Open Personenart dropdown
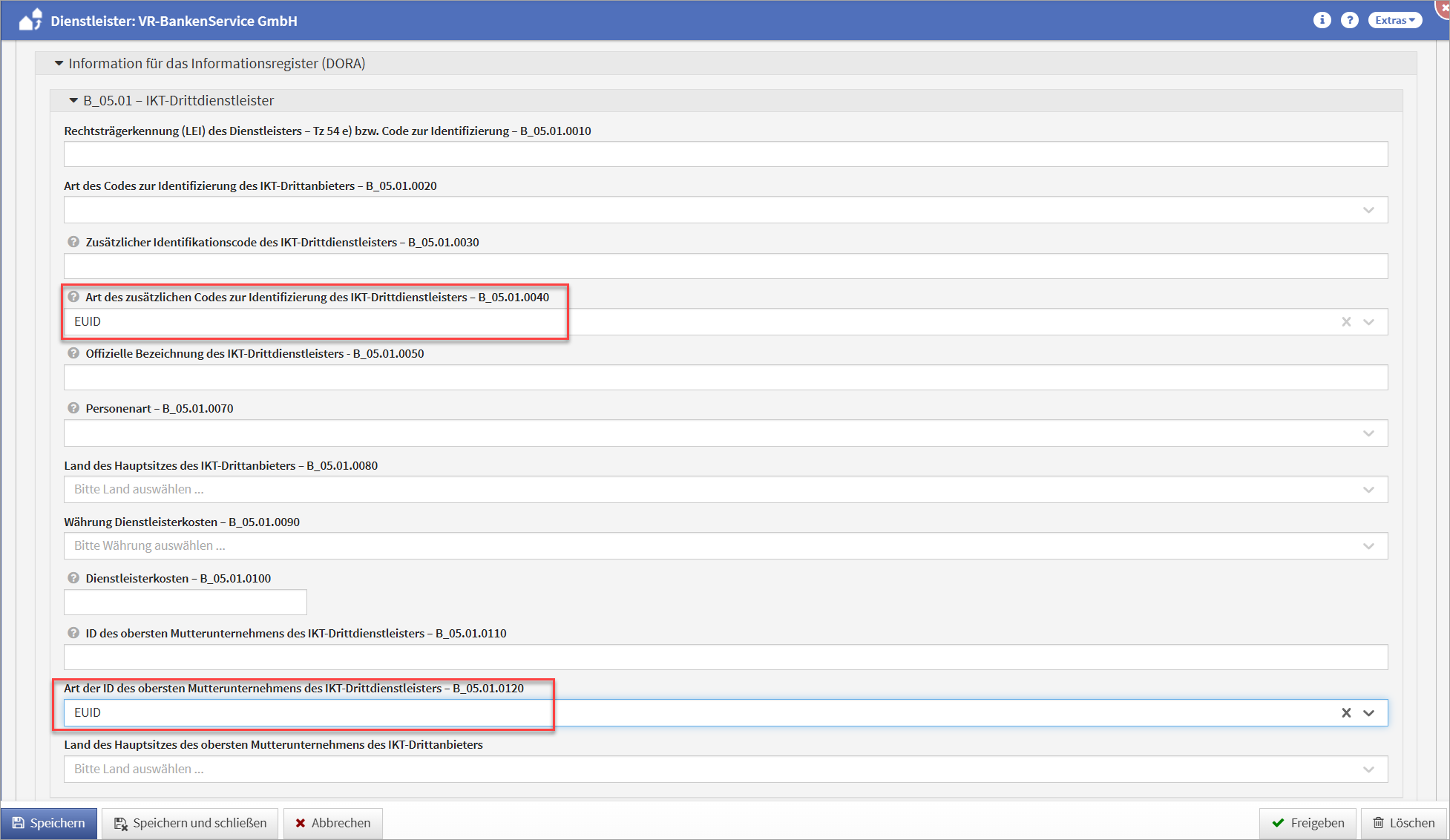 [x=1368, y=433]
